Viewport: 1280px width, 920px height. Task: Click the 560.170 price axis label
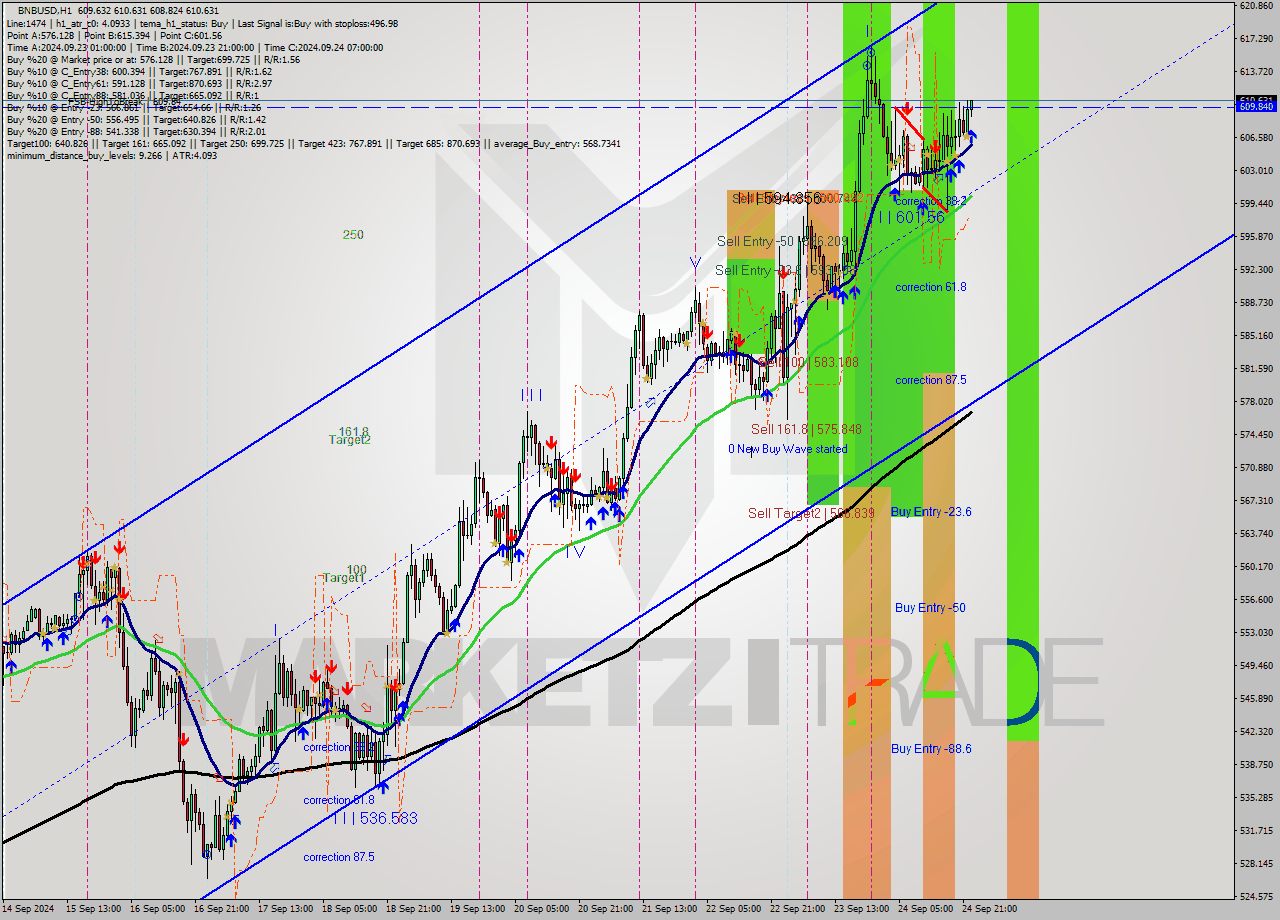click(1256, 566)
